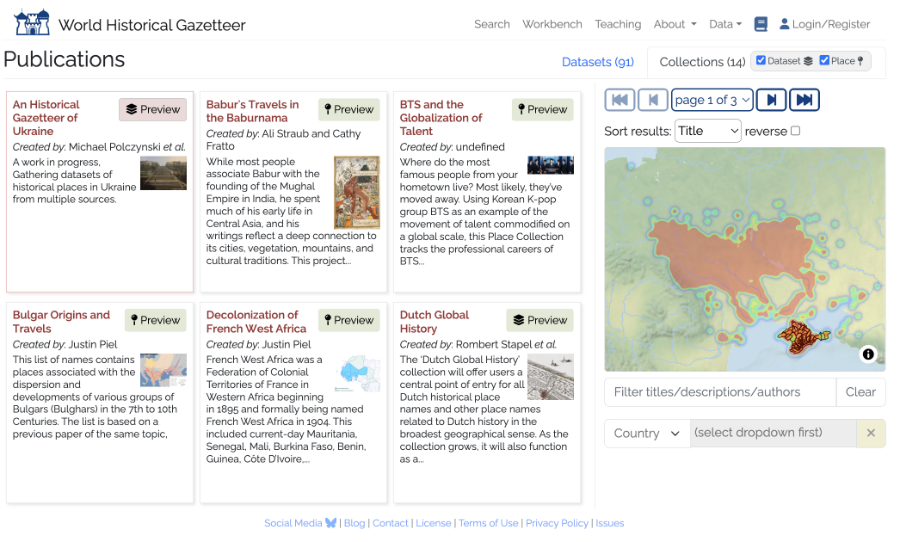Viewport: 900px width, 542px height.
Task: Preview An Historical Gazetteer of Ukraine
Action: tap(153, 110)
